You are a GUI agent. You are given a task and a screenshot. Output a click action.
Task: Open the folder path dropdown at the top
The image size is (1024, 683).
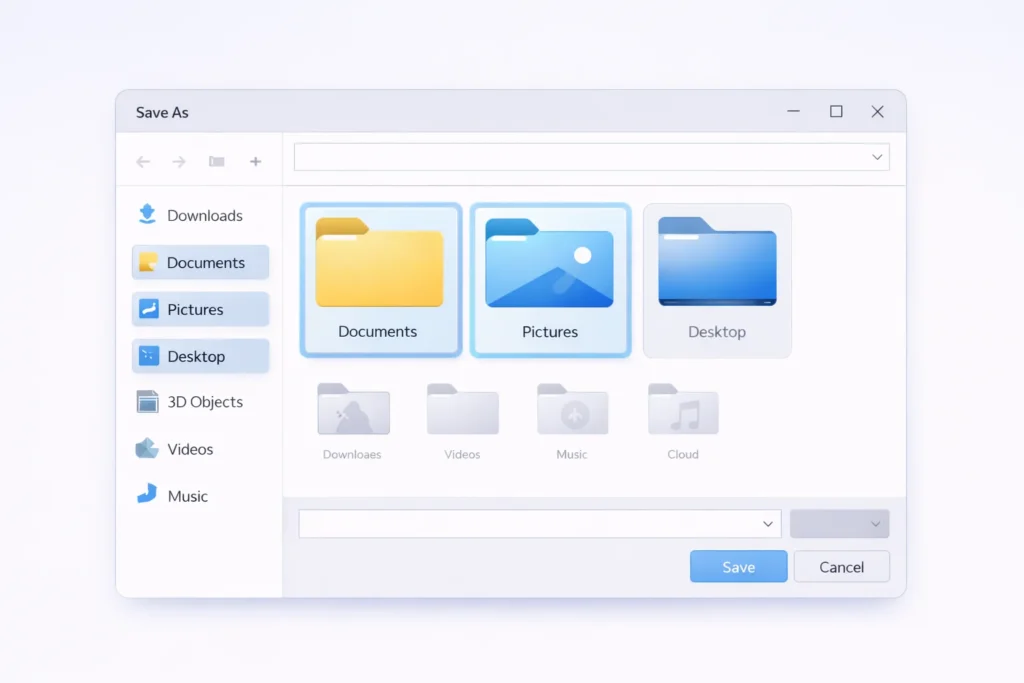(876, 156)
